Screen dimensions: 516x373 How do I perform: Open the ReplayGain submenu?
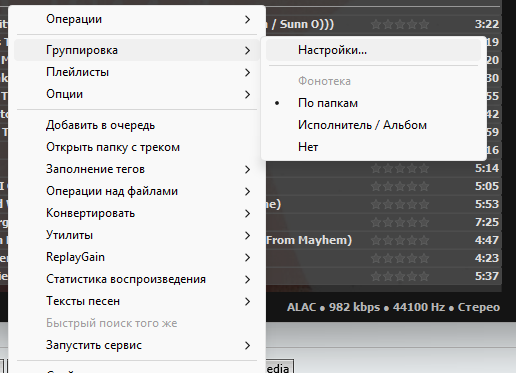point(137,257)
